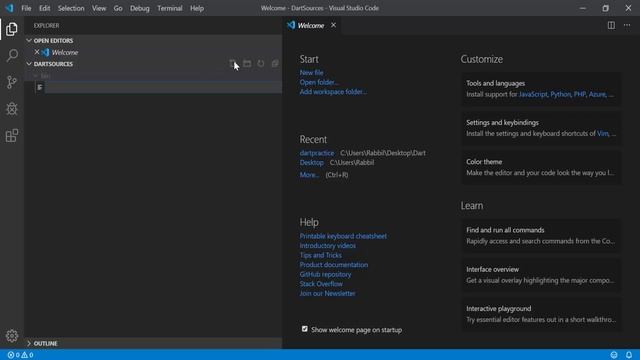Click the Azure link in Tools and languages
640x360 pixels.
coord(597,94)
